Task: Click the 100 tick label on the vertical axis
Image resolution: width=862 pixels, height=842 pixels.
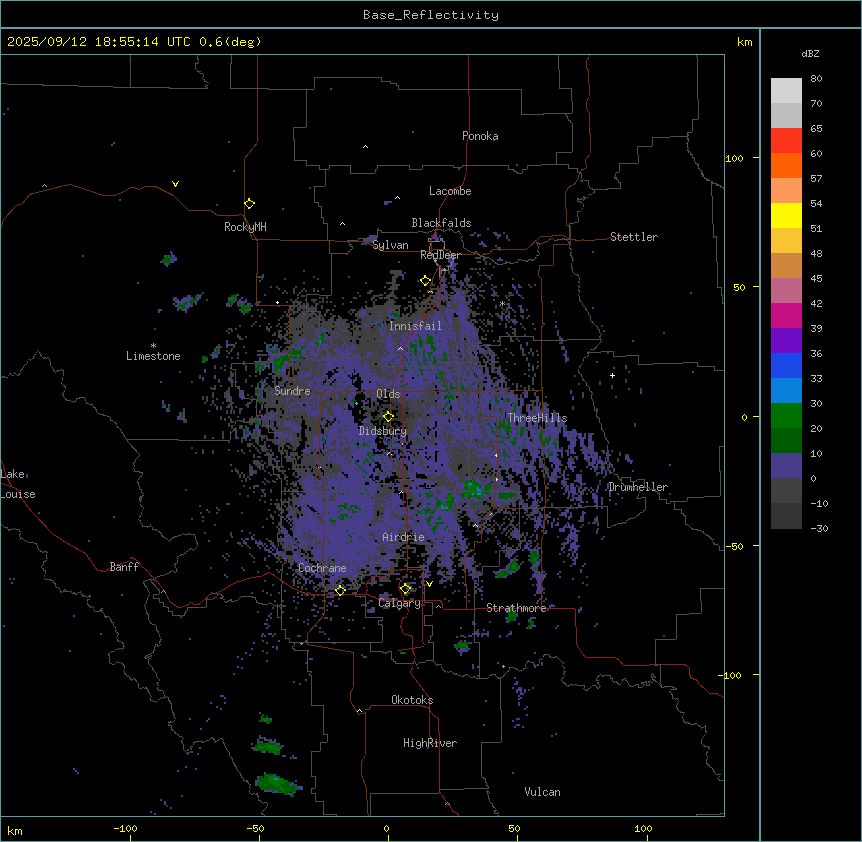Action: (x=734, y=158)
